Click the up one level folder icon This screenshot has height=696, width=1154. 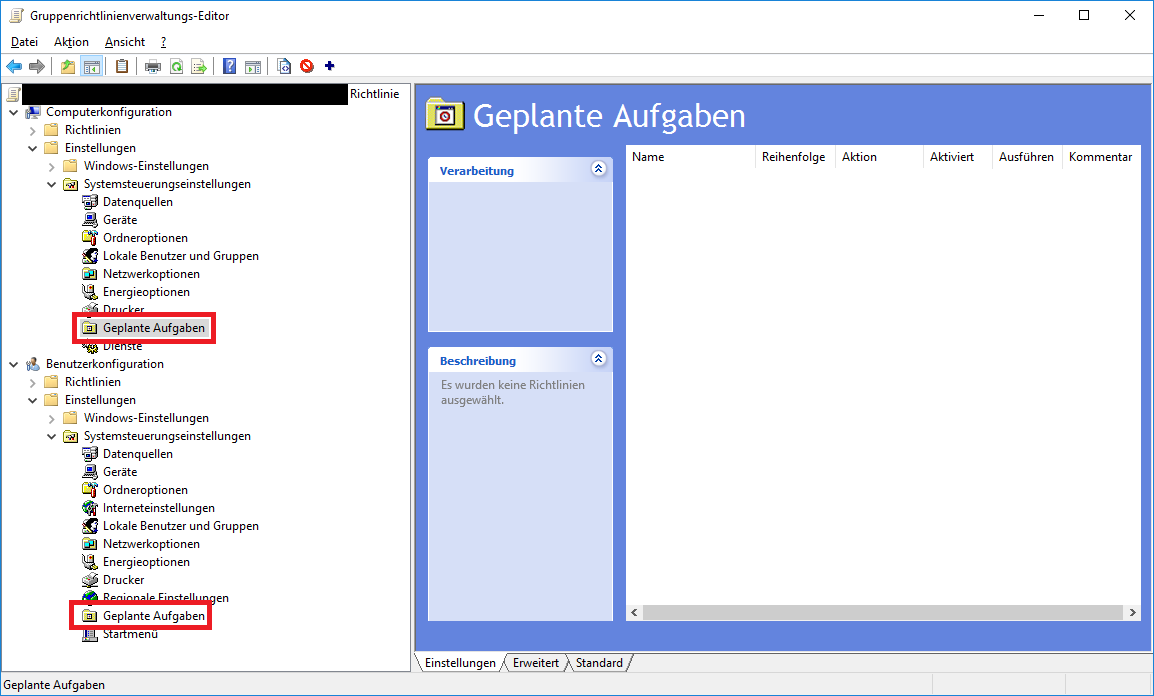67,67
